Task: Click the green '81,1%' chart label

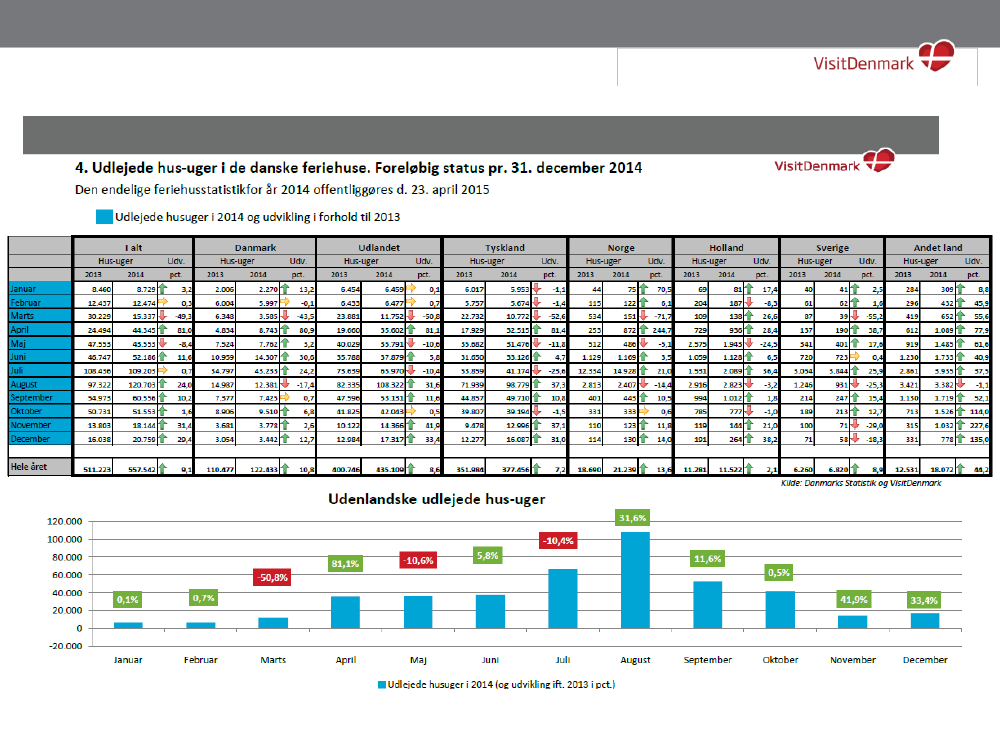Action: (345, 564)
